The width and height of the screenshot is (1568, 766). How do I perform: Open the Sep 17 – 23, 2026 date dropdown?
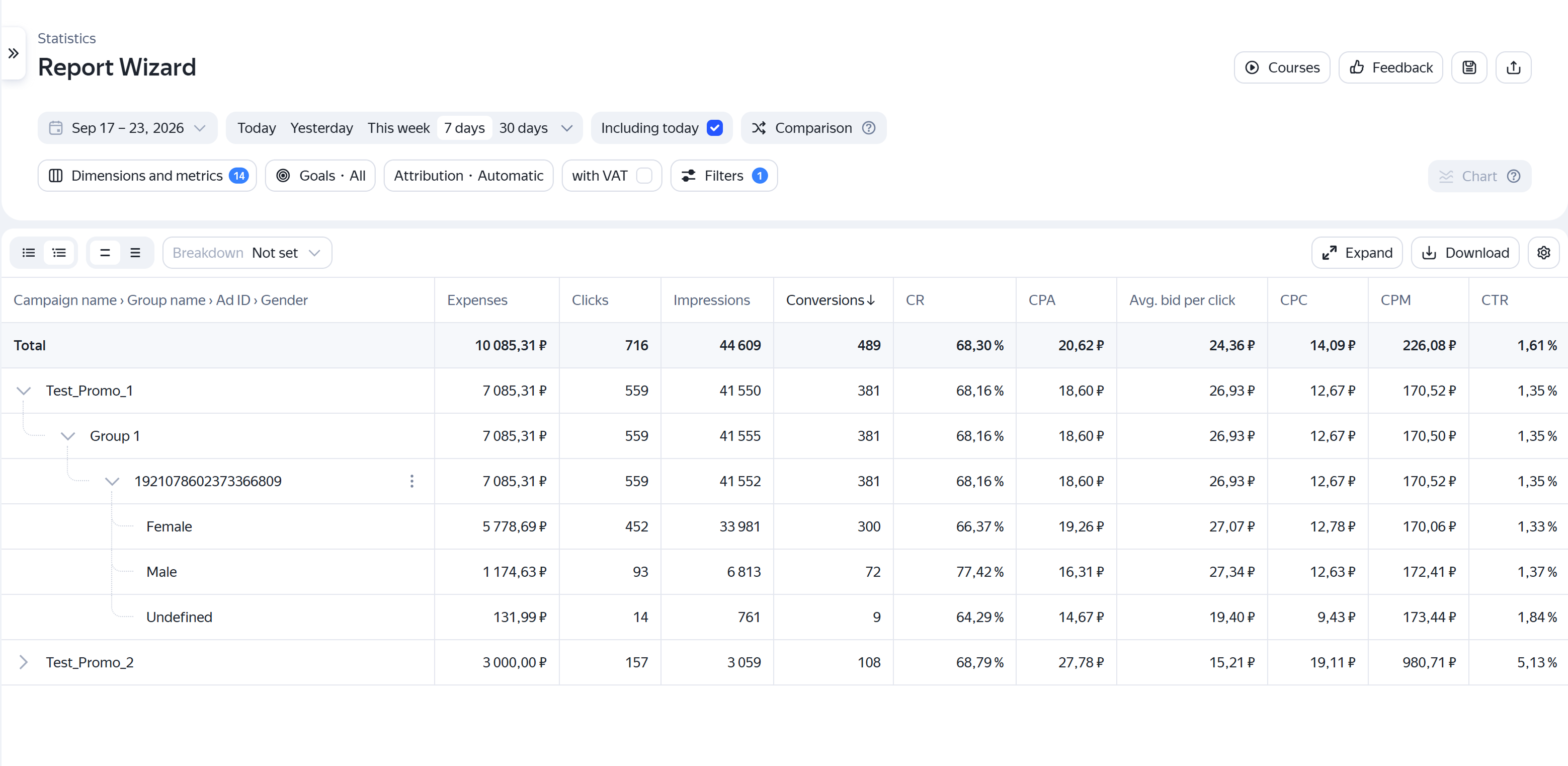128,128
